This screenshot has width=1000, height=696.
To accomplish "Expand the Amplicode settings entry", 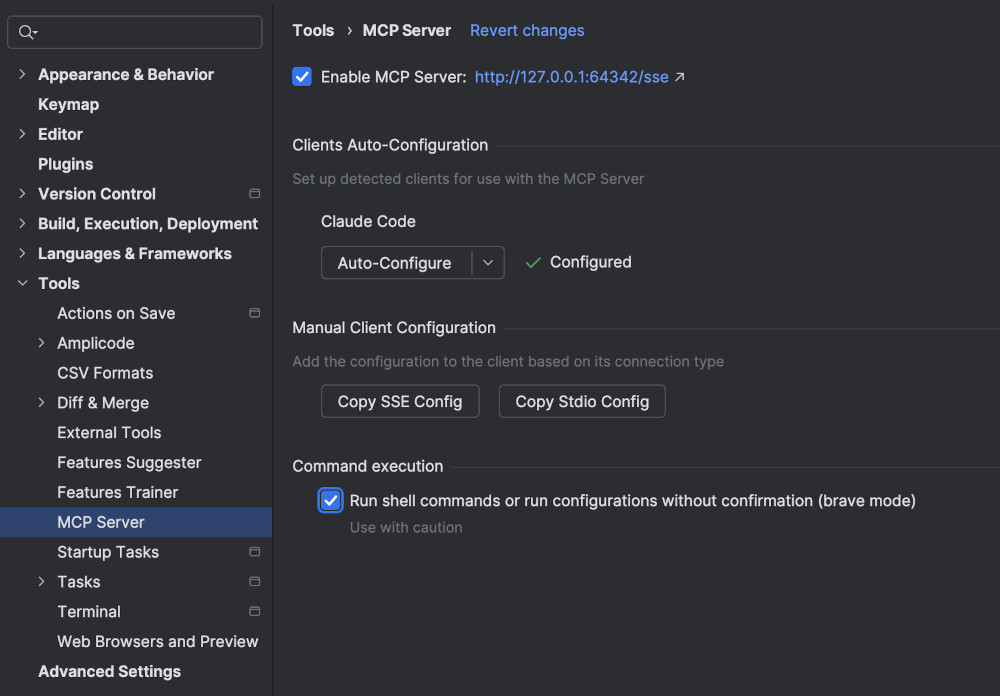I will pyautogui.click(x=42, y=343).
